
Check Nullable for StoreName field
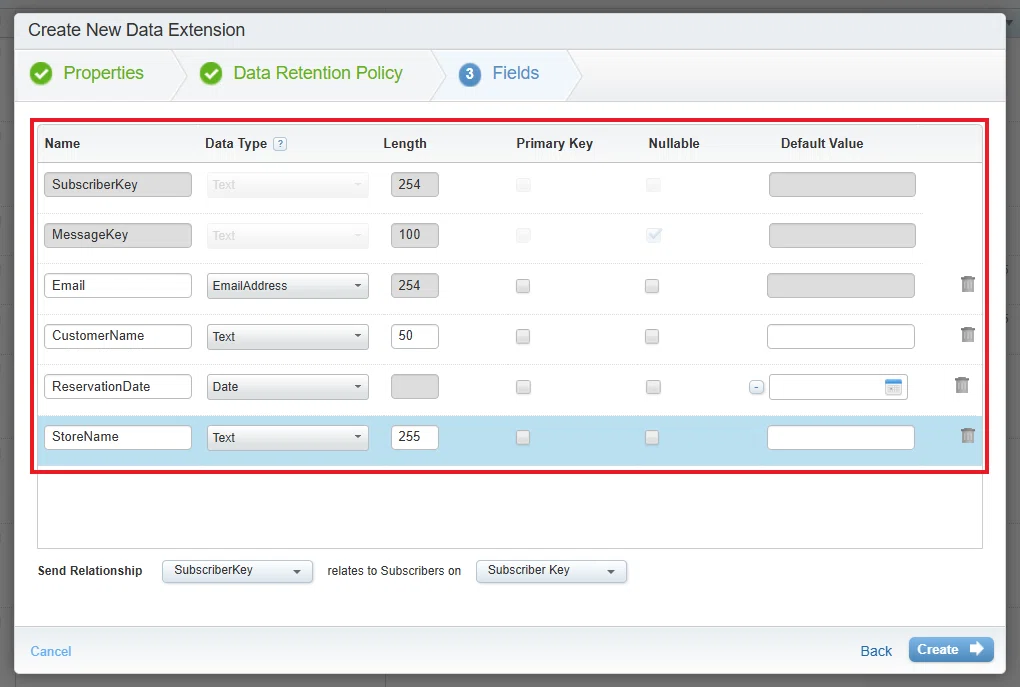[x=652, y=437]
